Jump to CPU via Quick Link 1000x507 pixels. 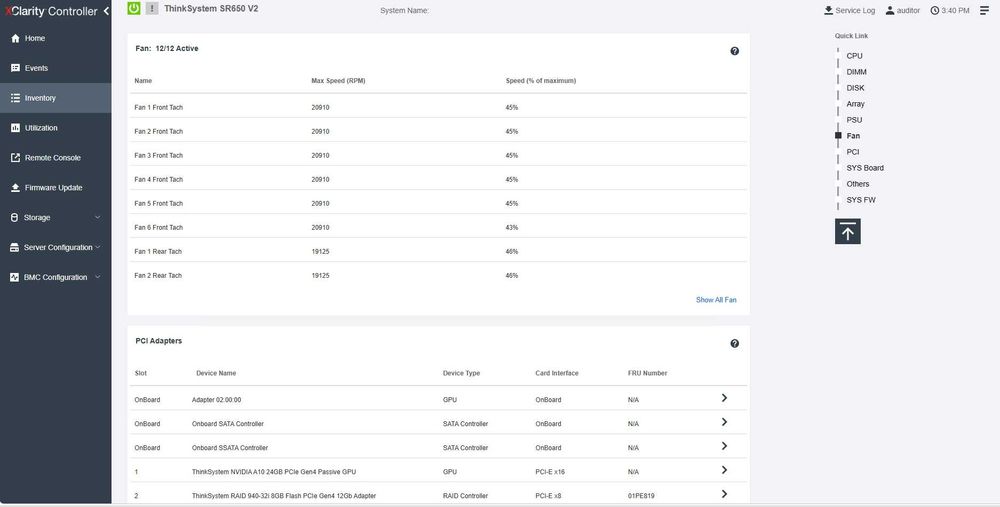854,56
